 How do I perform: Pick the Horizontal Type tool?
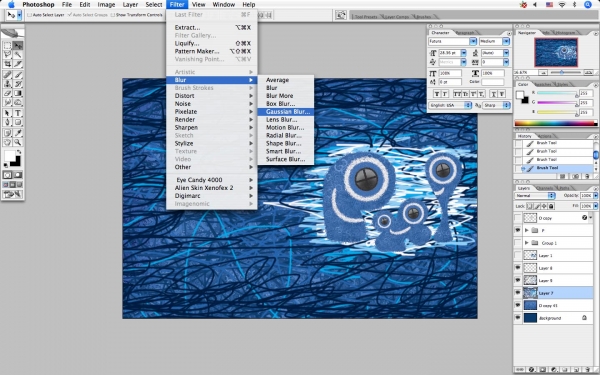coord(18,113)
